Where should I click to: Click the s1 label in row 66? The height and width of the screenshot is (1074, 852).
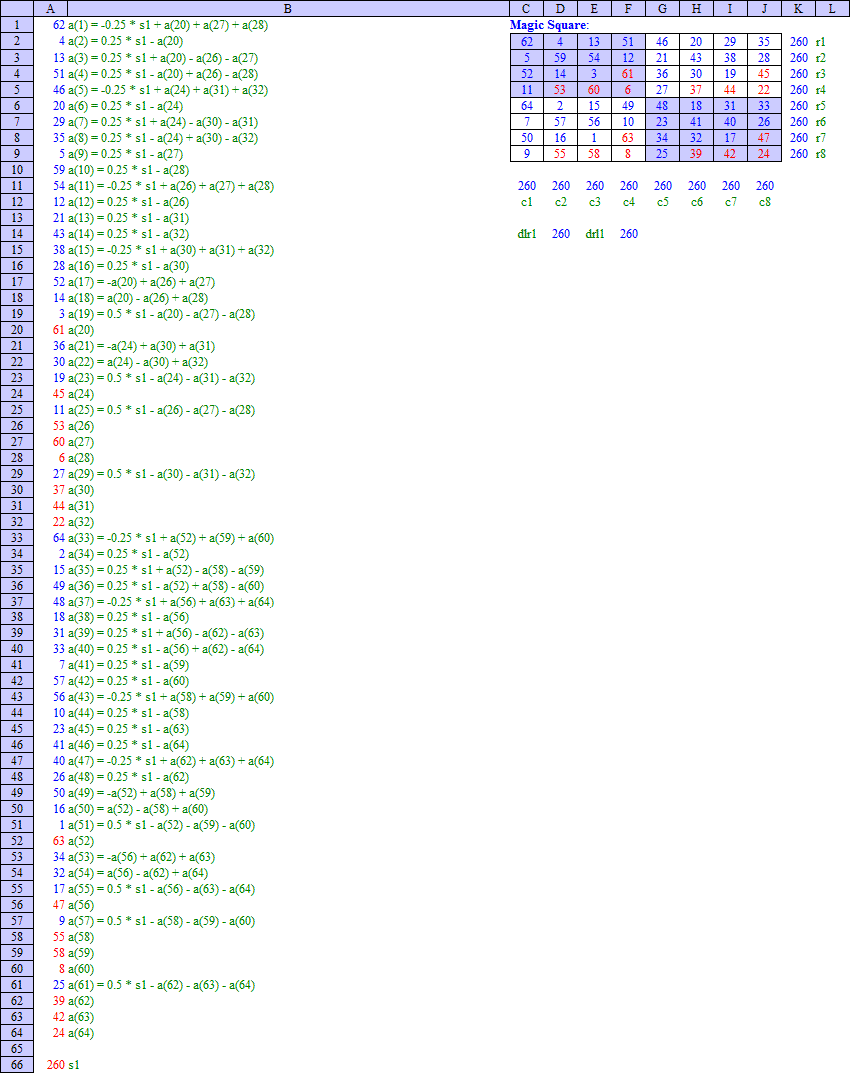coord(74,1065)
